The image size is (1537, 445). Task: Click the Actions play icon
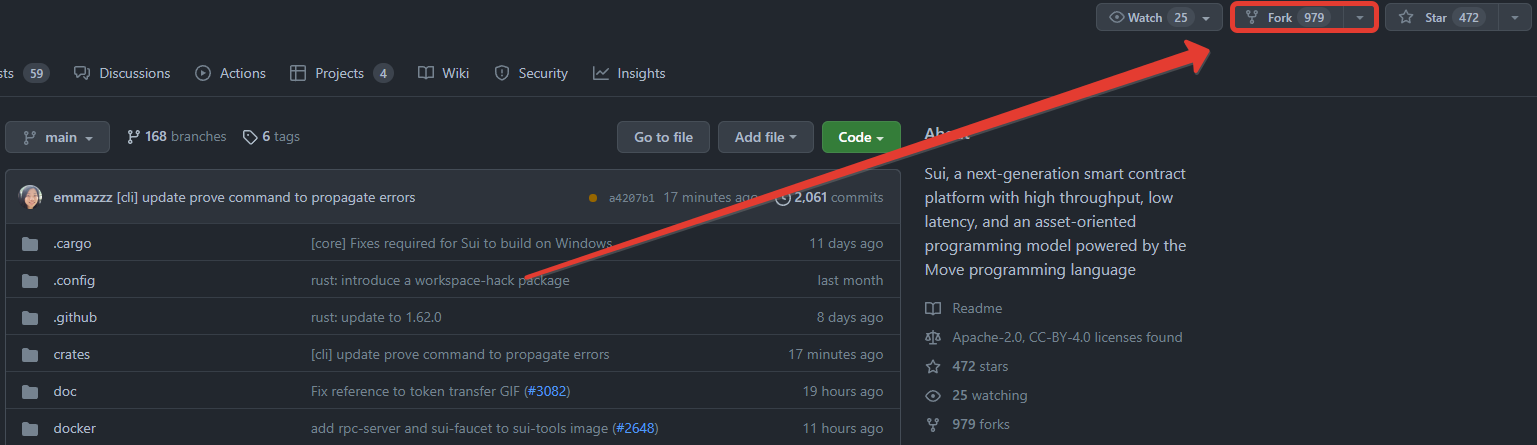[203, 73]
